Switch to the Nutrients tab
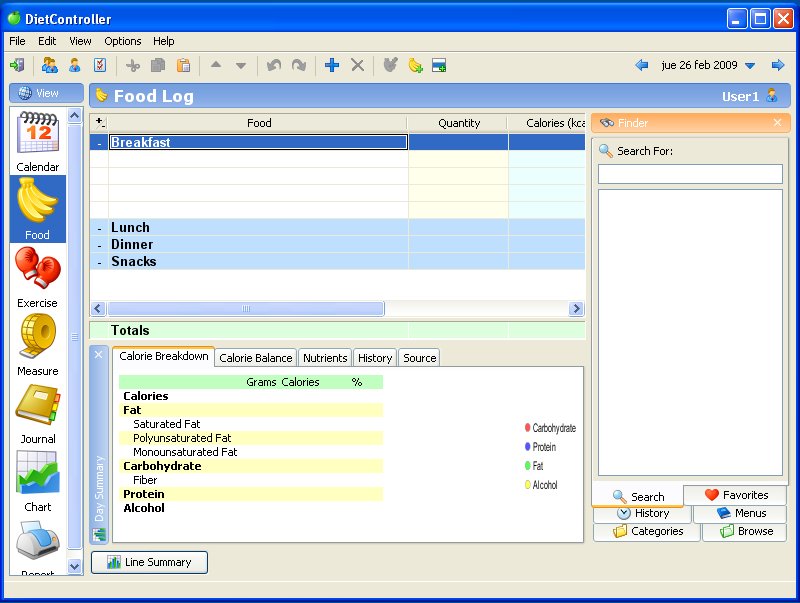Screen dimensions: 800x603 pos(325,358)
